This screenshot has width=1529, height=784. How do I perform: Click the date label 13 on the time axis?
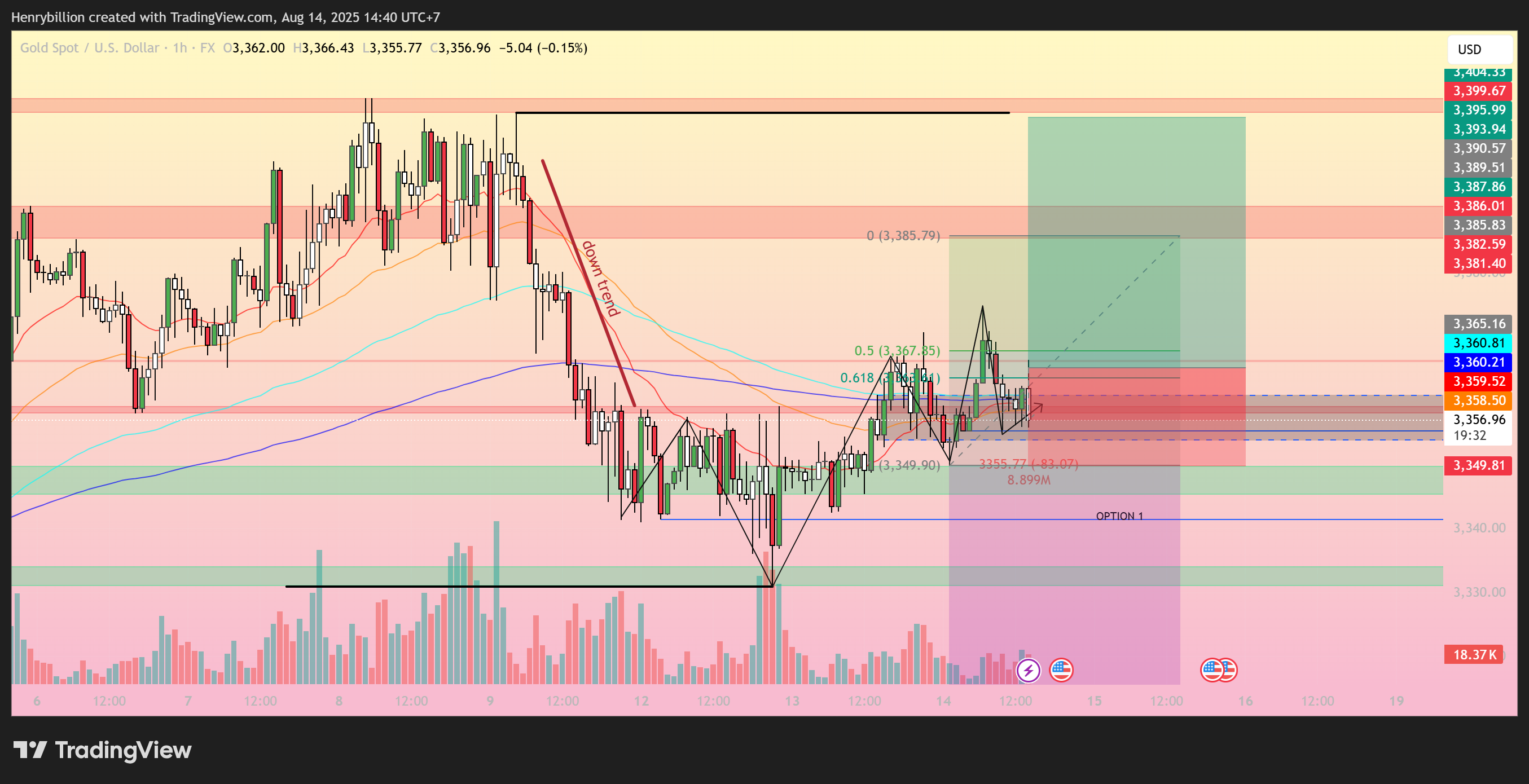tap(792, 701)
